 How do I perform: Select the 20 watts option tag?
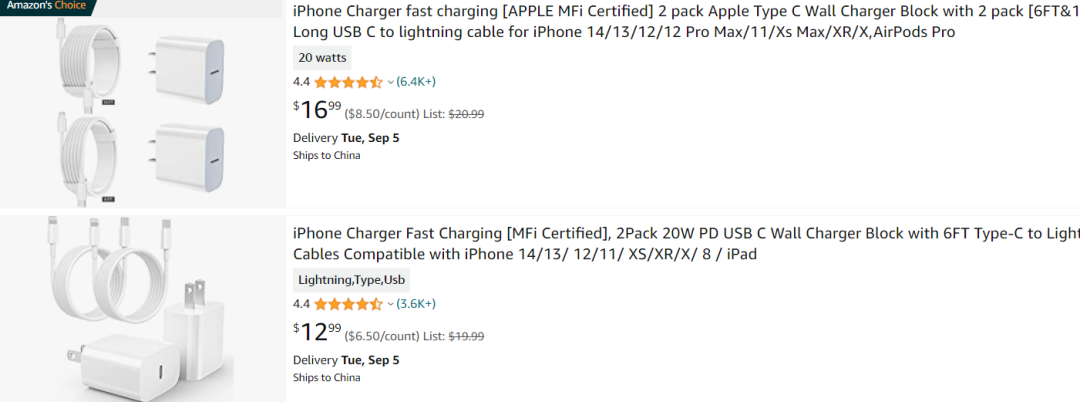[x=322, y=58]
